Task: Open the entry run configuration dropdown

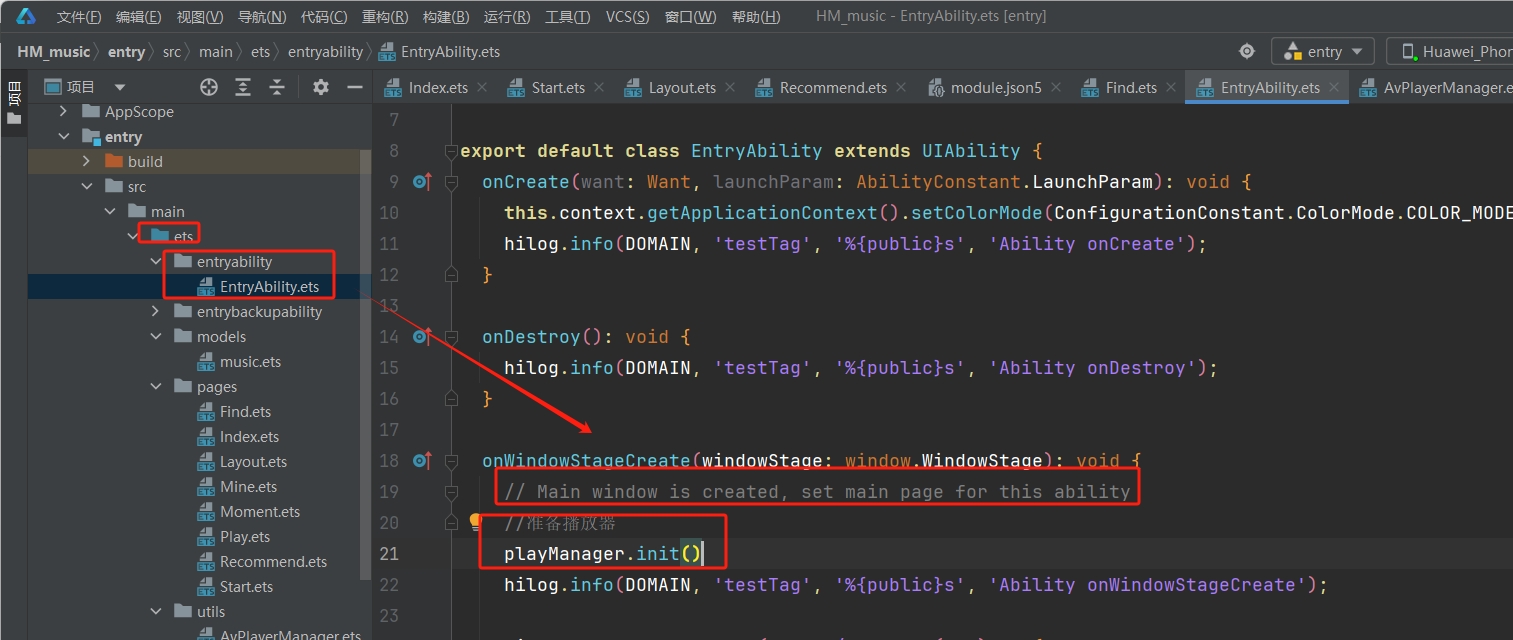Action: pos(1322,51)
